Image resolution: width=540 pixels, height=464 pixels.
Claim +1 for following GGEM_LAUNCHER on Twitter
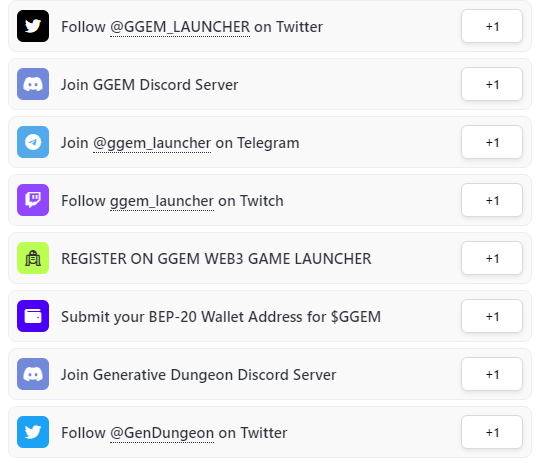[492, 26]
